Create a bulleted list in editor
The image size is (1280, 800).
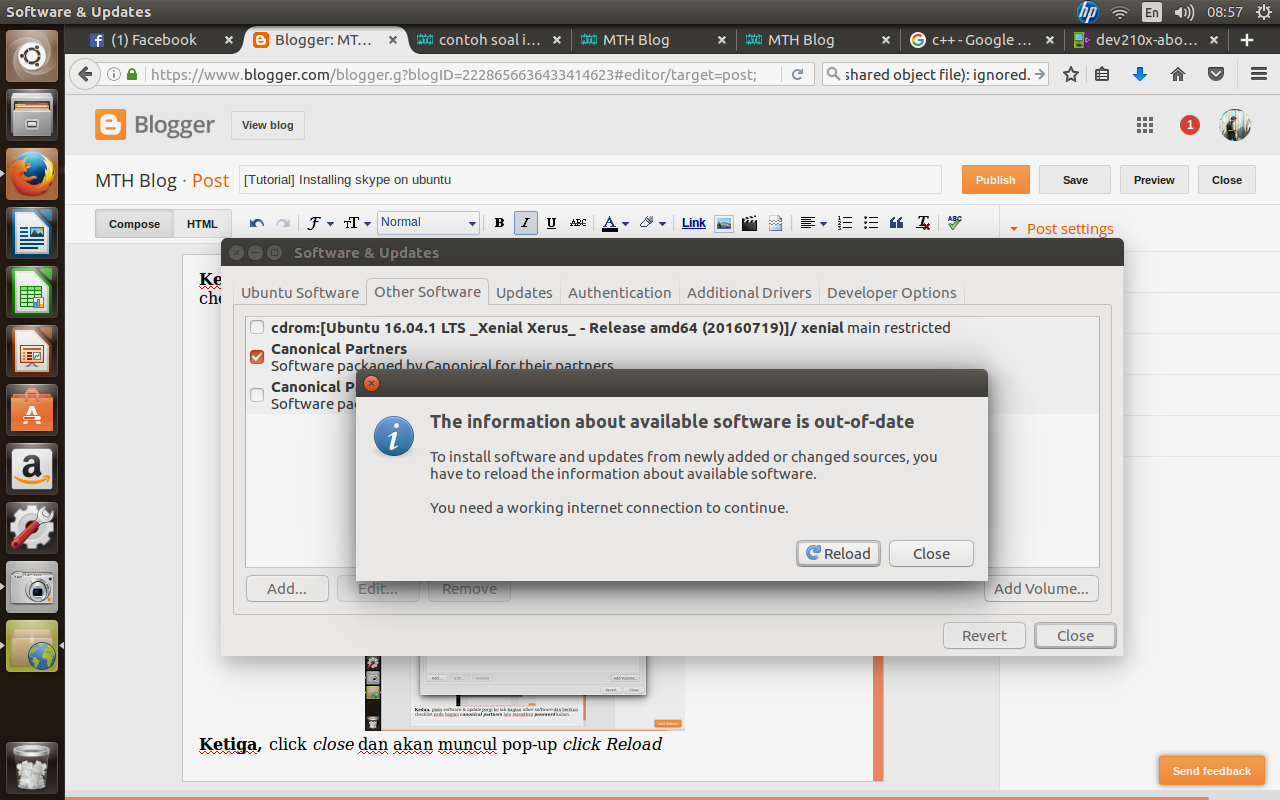pyautogui.click(x=871, y=223)
